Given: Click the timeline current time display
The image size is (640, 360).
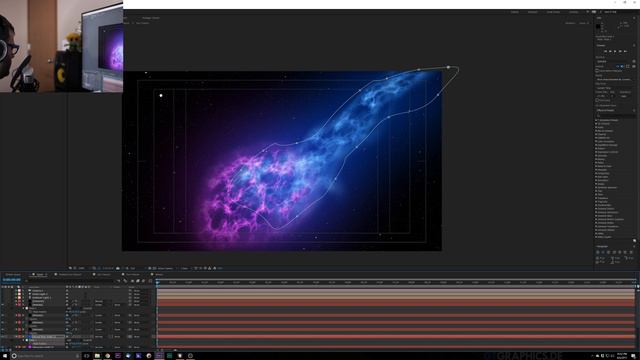Looking at the screenshot, I should pos(12,280).
